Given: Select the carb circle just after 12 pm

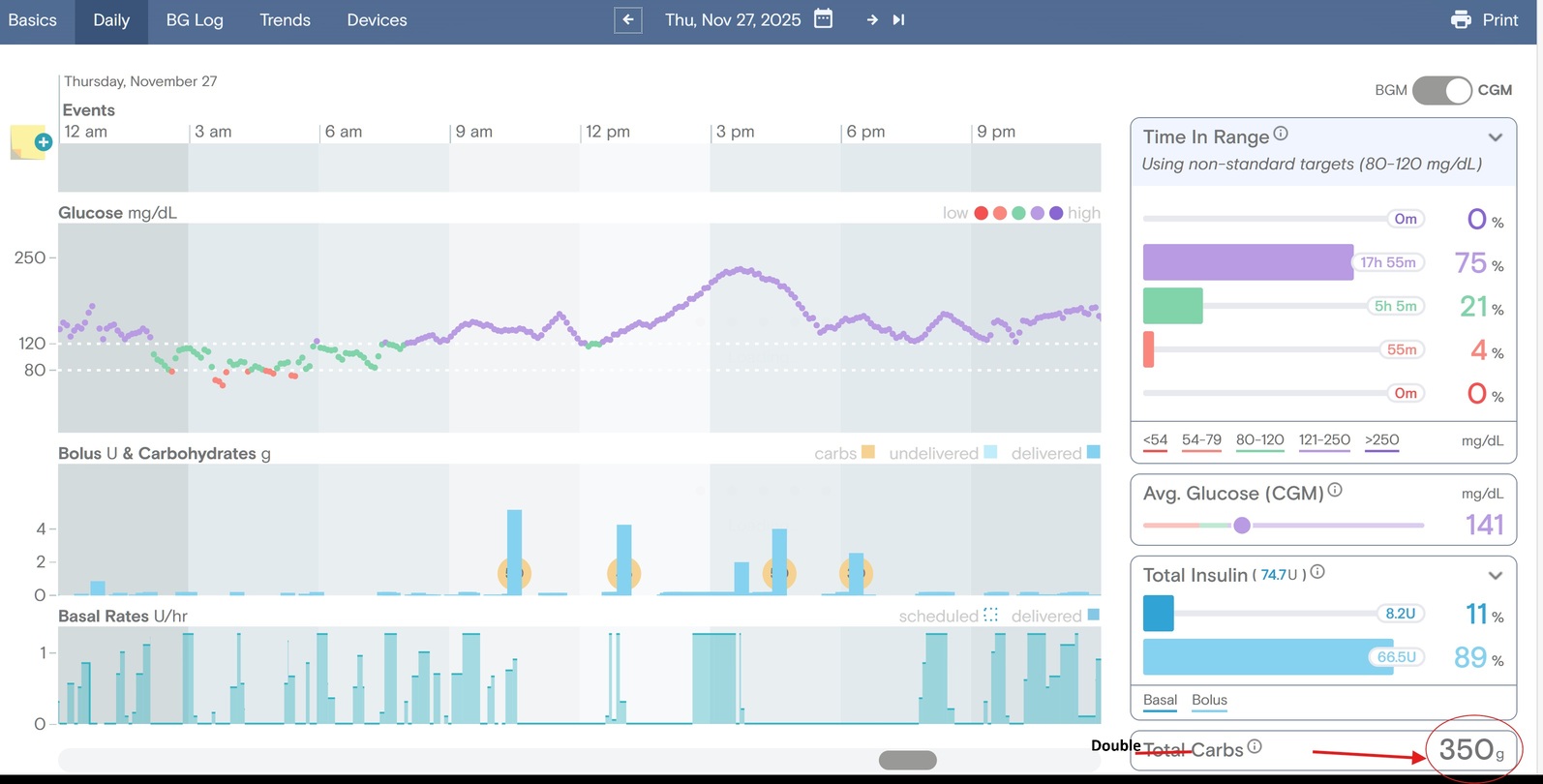Looking at the screenshot, I should coord(623,573).
